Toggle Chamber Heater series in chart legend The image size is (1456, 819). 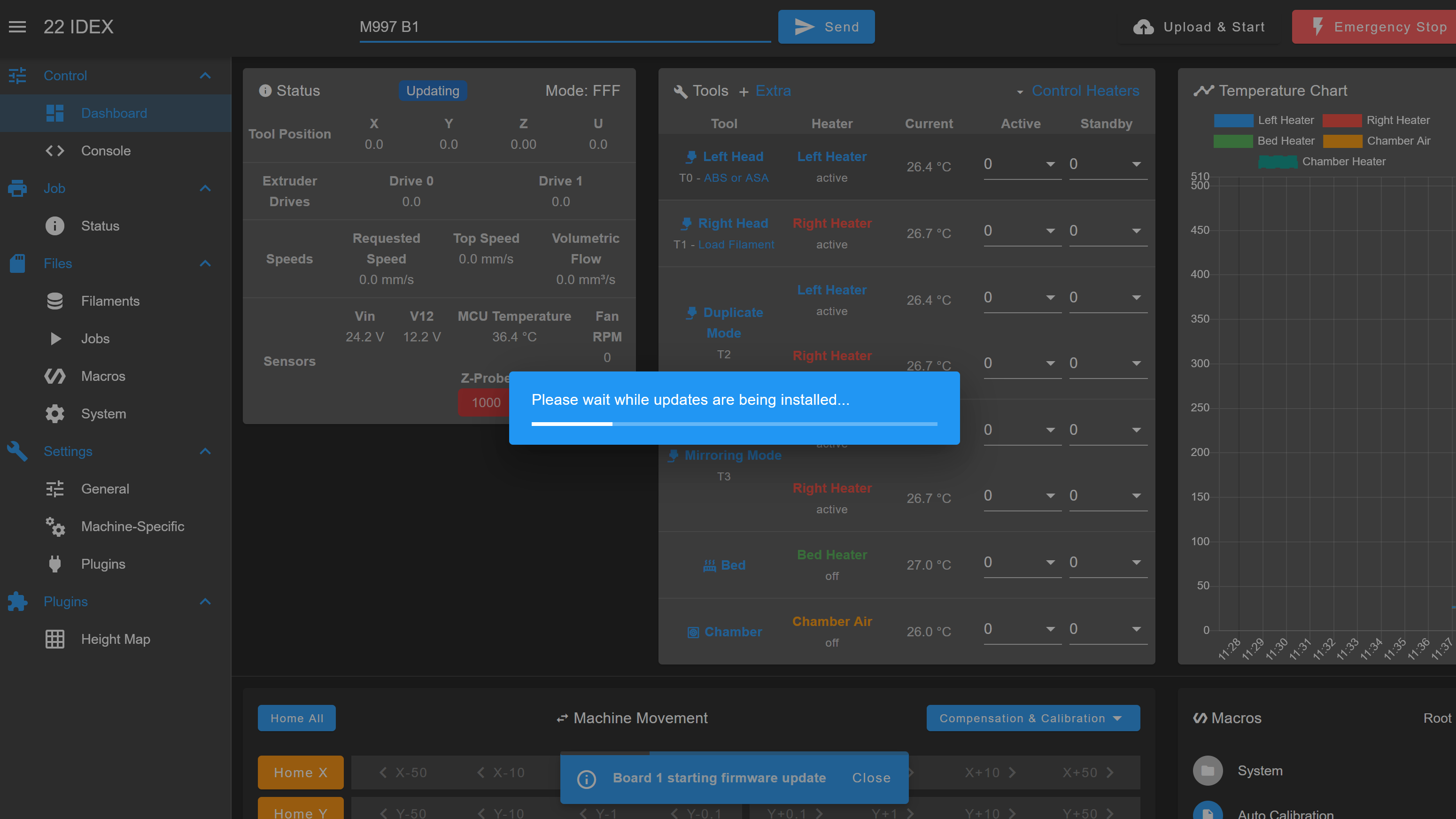pyautogui.click(x=1322, y=162)
